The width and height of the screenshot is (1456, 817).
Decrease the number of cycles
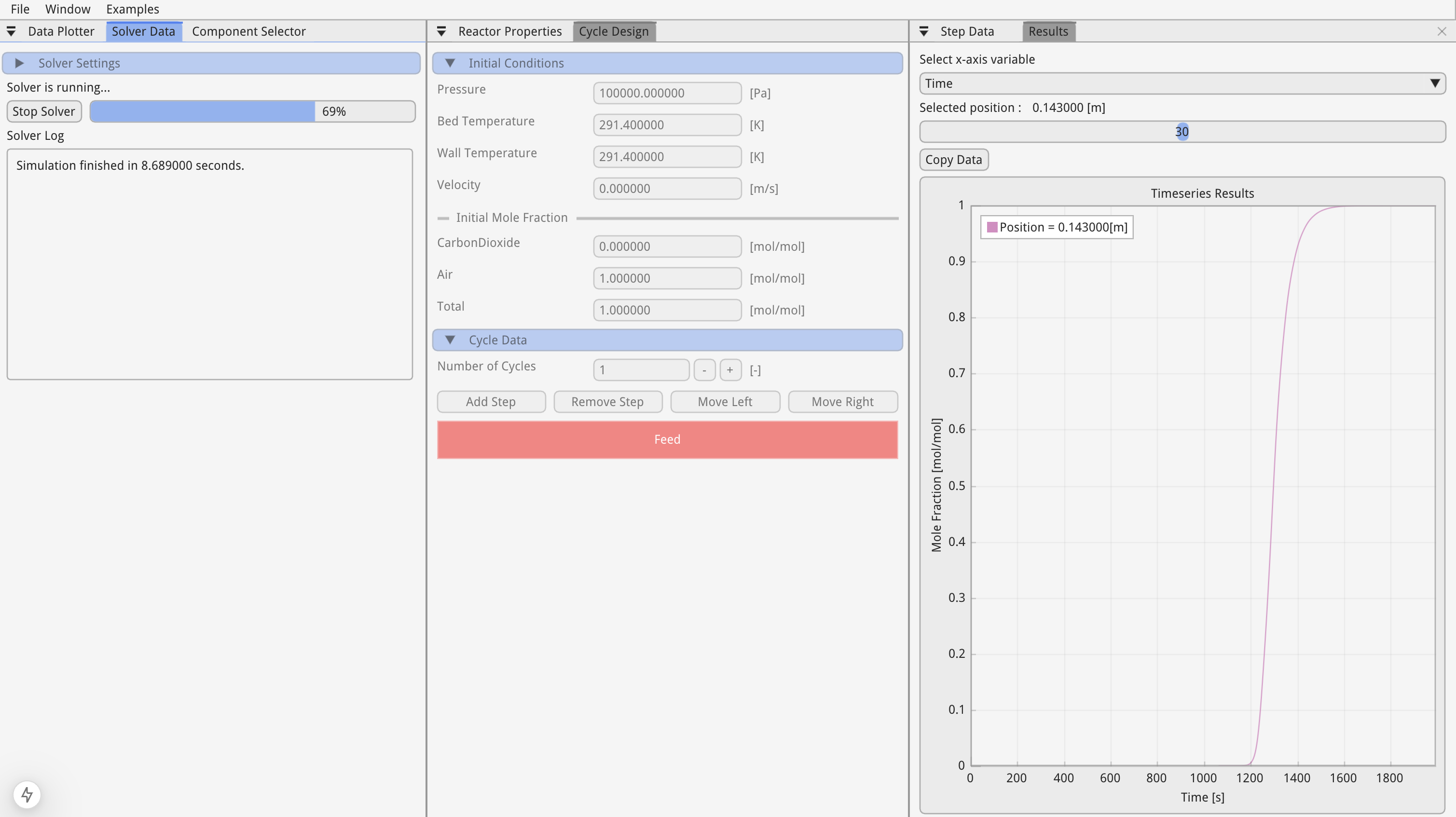click(x=704, y=370)
